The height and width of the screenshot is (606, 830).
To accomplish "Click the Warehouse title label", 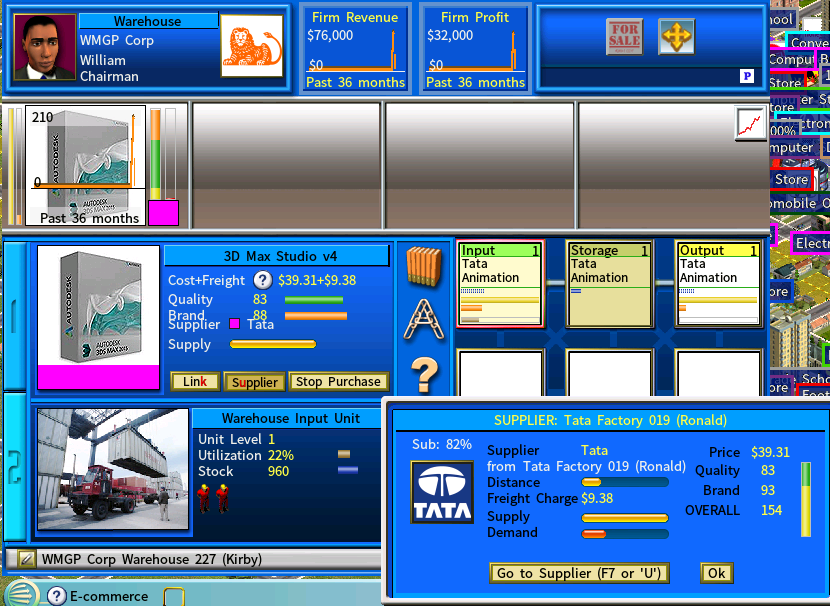I will (x=148, y=21).
